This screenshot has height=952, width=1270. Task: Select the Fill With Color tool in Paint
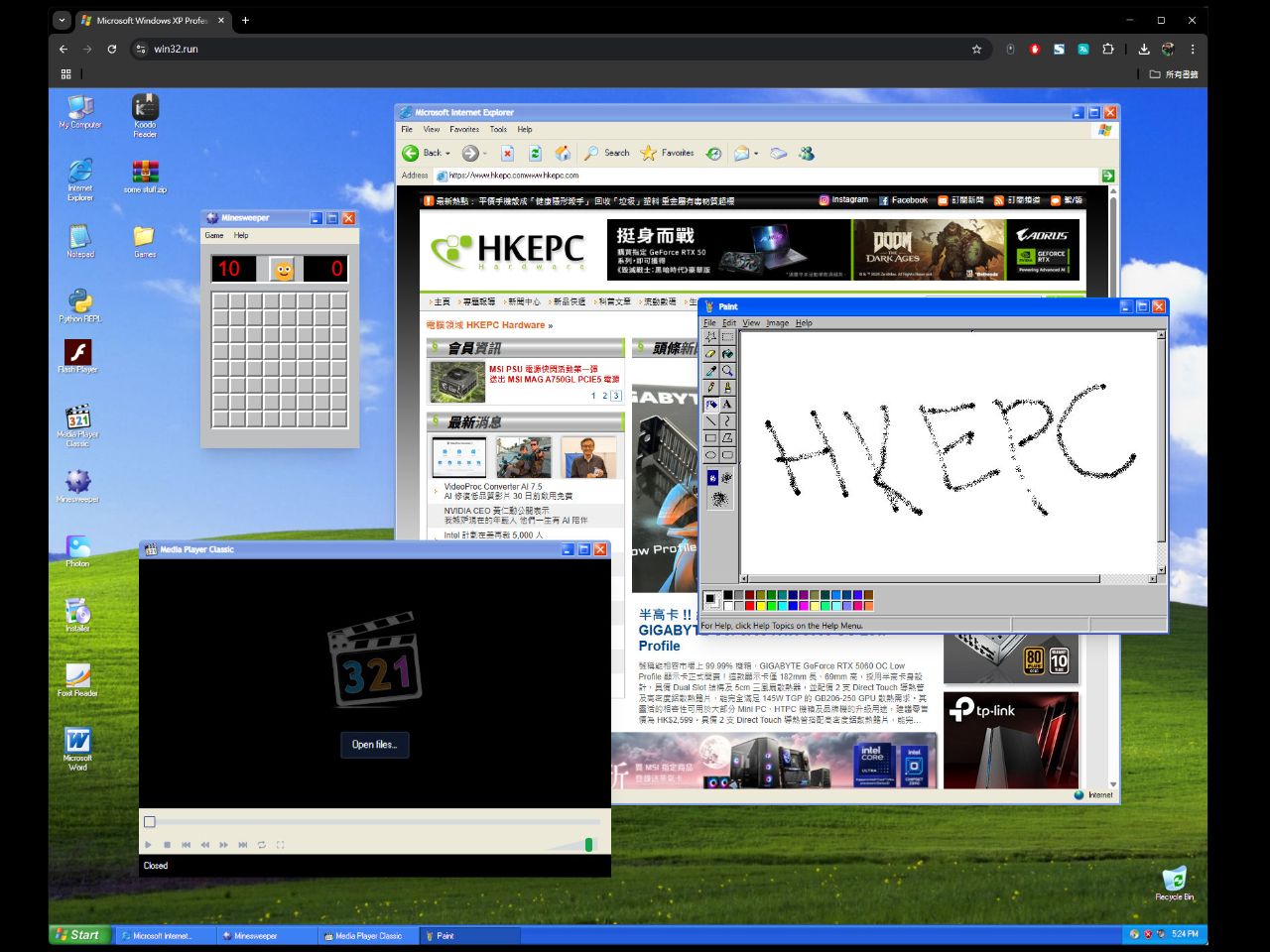coord(727,354)
